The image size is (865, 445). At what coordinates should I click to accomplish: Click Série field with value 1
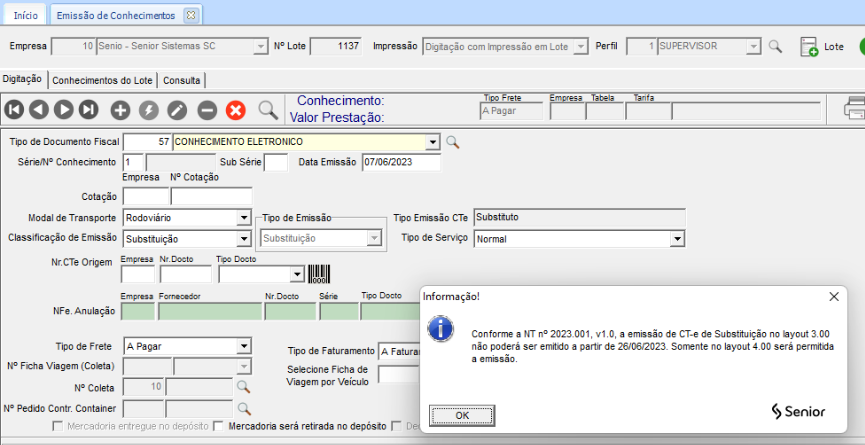(134, 163)
